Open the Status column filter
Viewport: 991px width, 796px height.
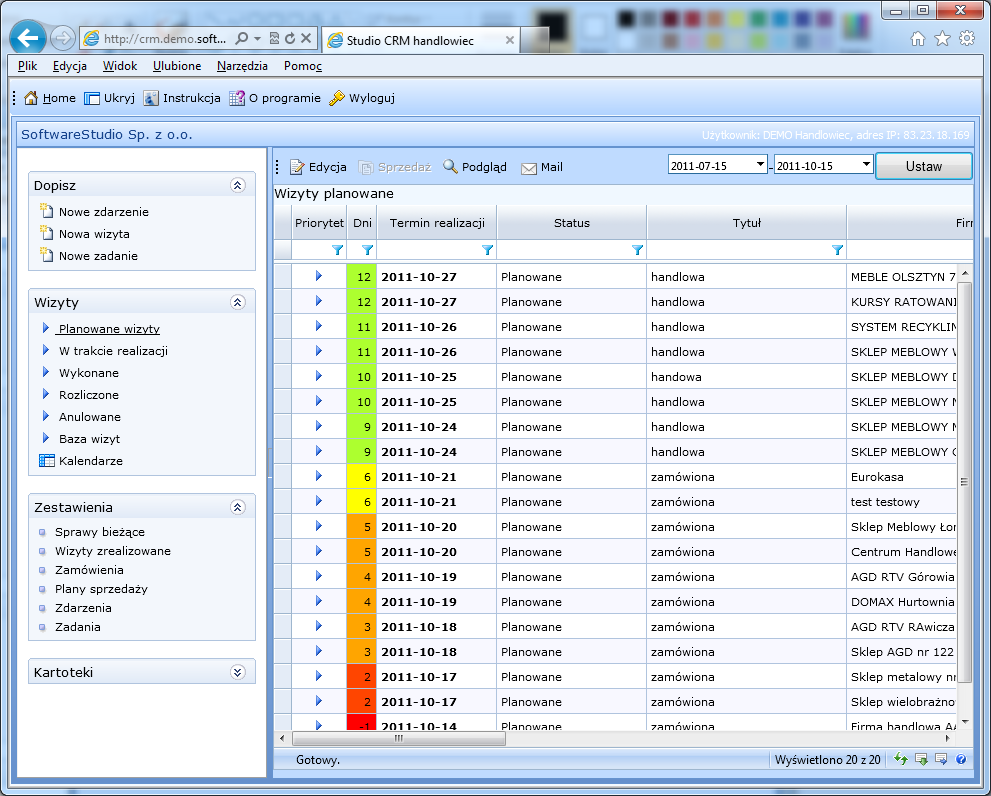pos(637,250)
